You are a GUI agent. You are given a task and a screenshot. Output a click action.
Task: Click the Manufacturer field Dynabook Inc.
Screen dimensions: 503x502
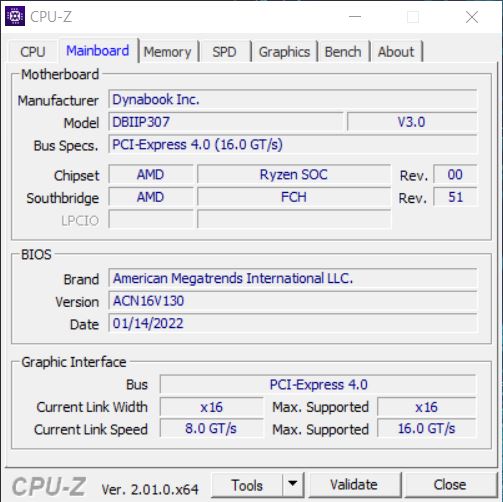293,99
